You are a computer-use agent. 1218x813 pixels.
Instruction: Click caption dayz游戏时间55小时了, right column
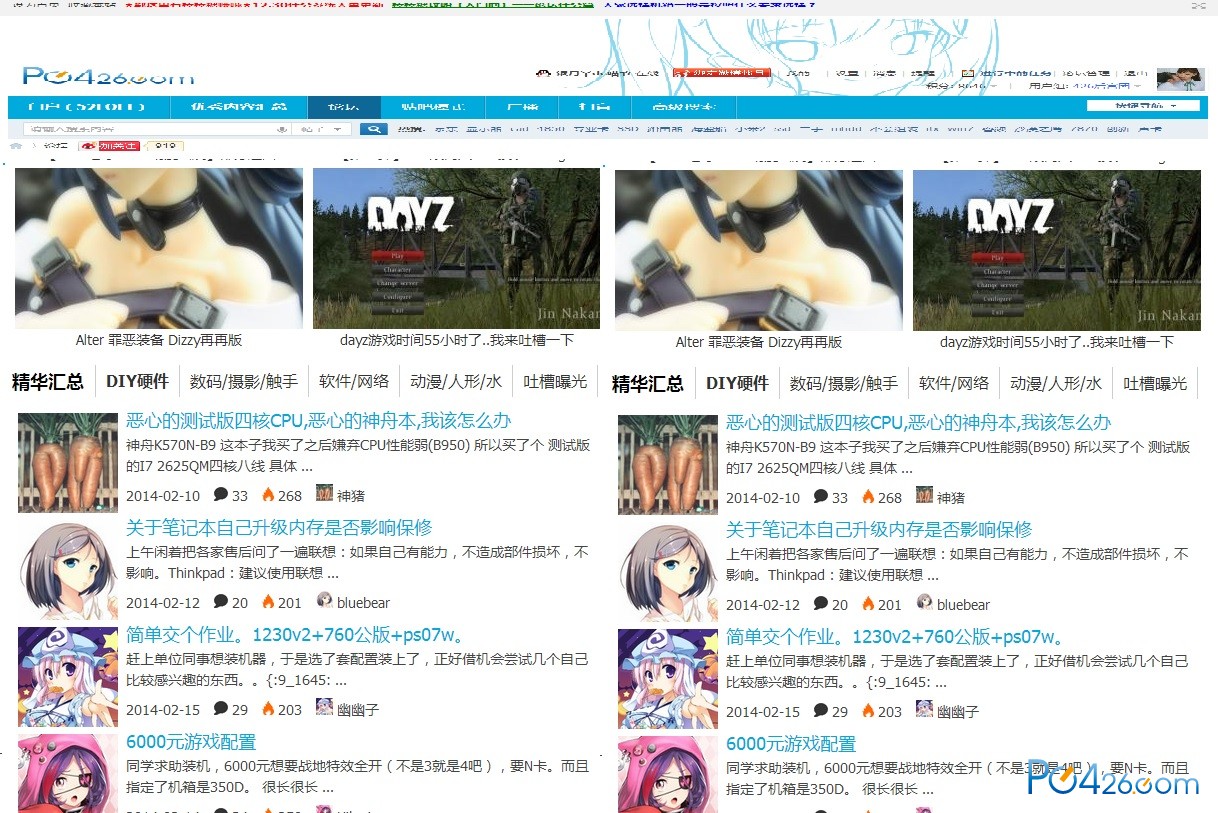(1057, 342)
